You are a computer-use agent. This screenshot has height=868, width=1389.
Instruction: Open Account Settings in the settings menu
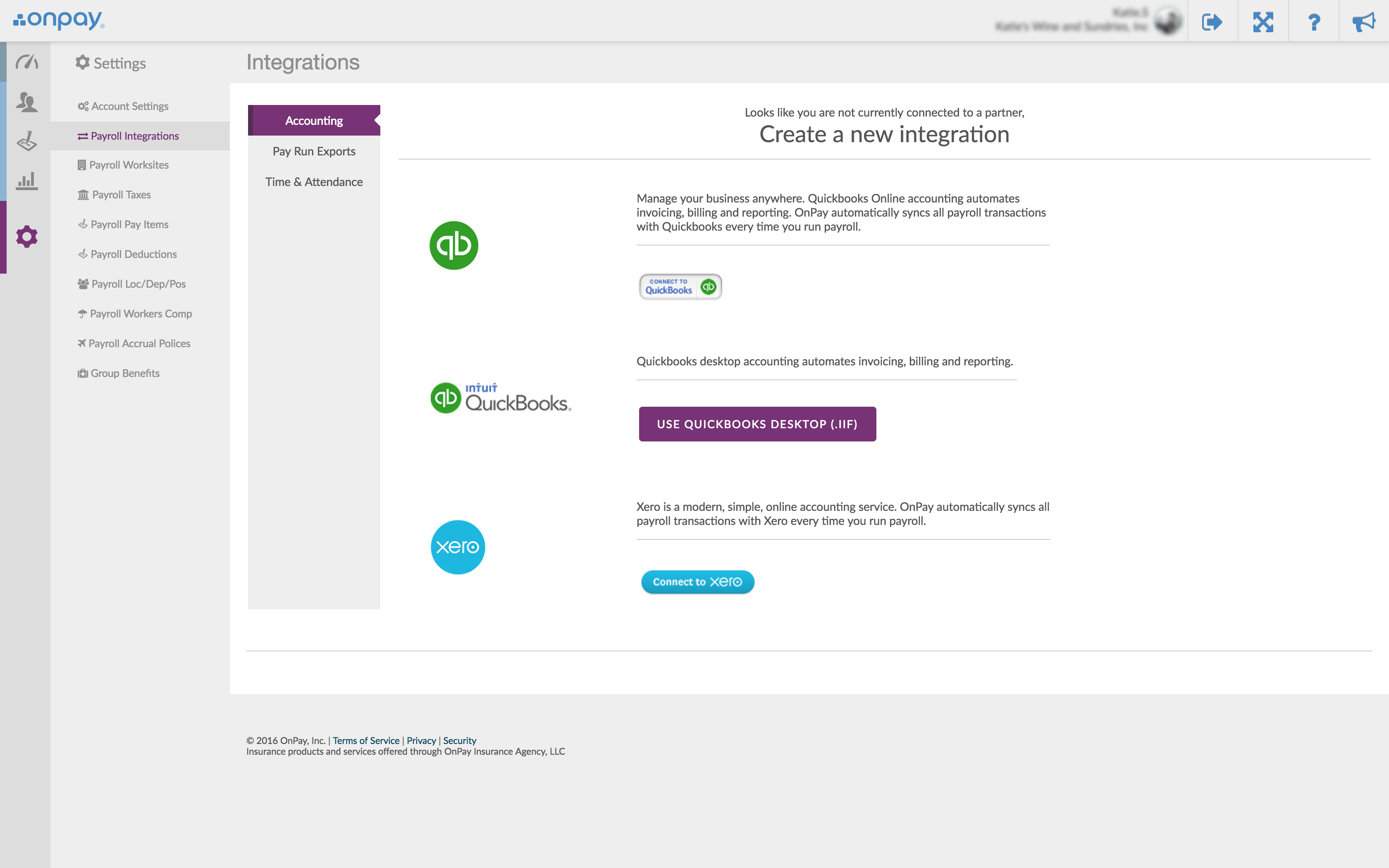click(x=129, y=106)
